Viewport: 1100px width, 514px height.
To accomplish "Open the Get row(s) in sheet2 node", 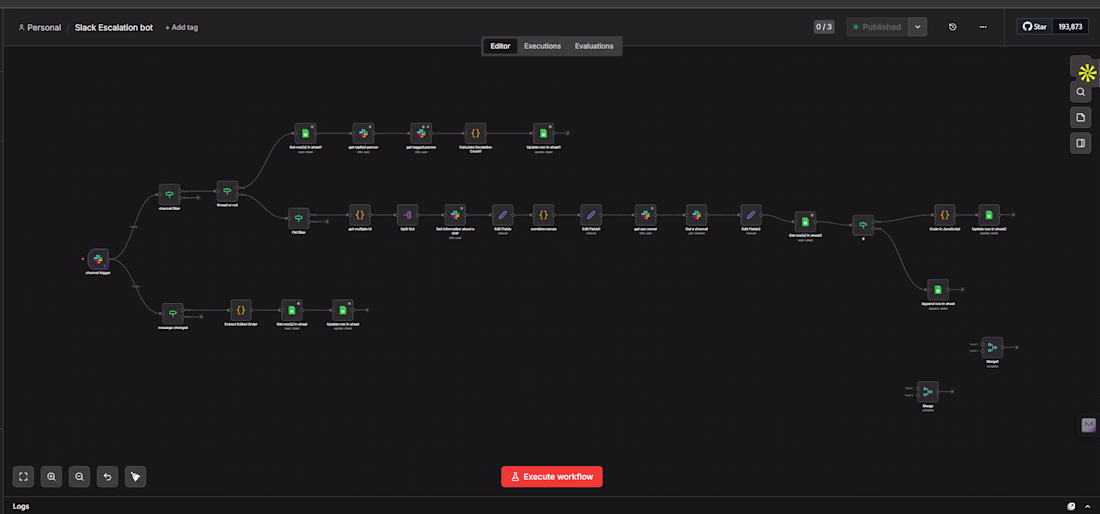I will [x=805, y=222].
